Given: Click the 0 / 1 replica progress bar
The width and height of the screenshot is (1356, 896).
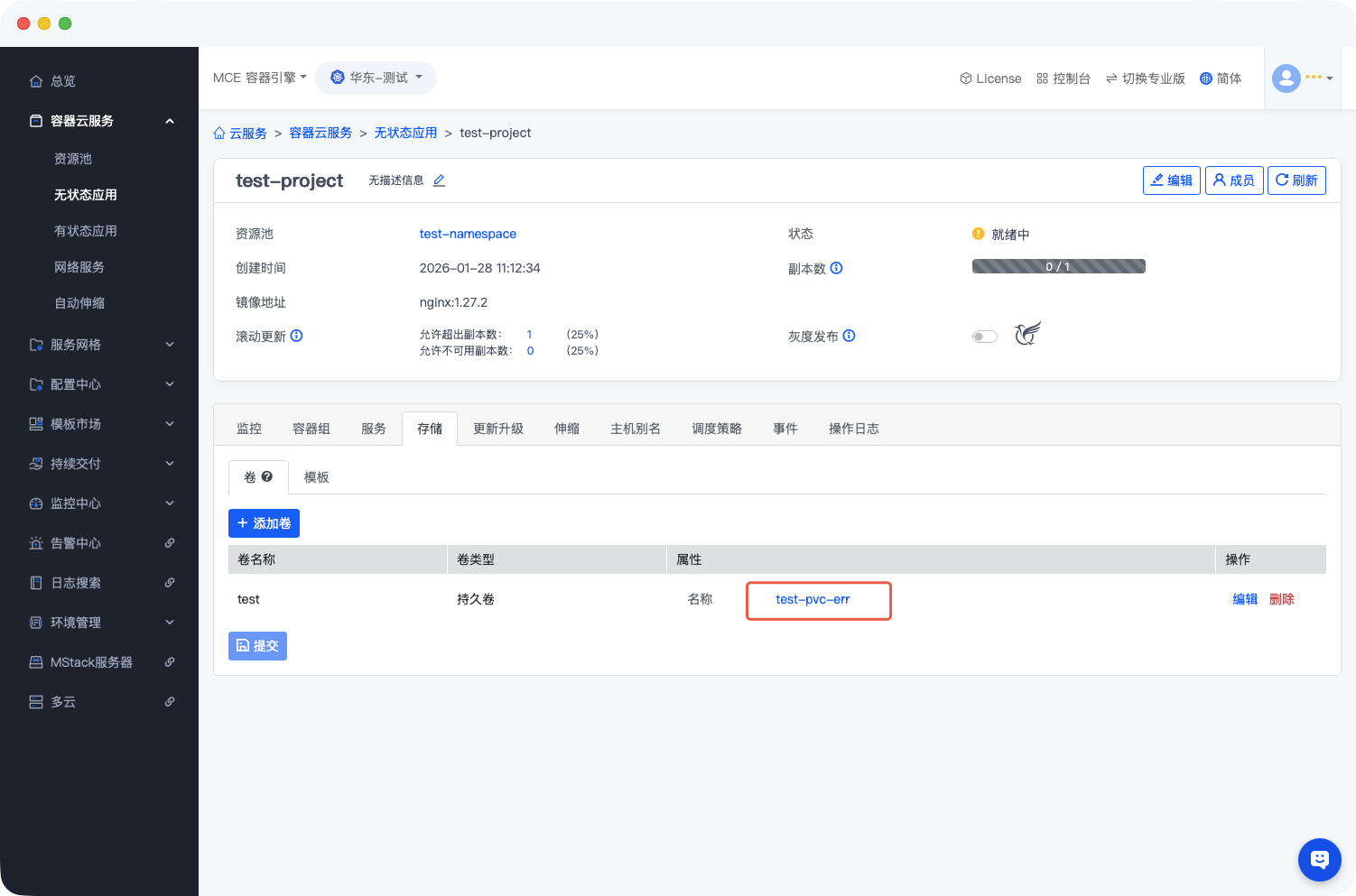Looking at the screenshot, I should [x=1058, y=266].
